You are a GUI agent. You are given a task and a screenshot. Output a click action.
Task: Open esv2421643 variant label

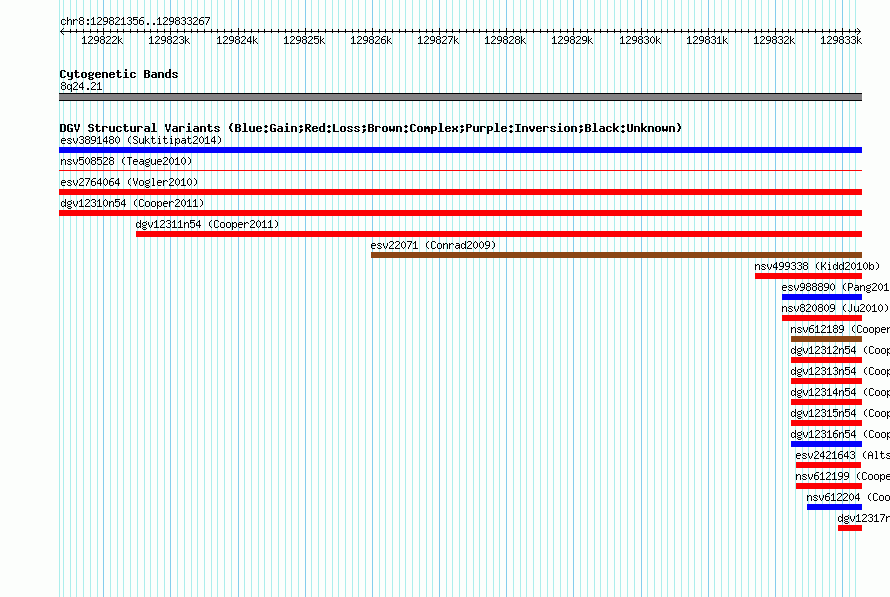click(842, 455)
